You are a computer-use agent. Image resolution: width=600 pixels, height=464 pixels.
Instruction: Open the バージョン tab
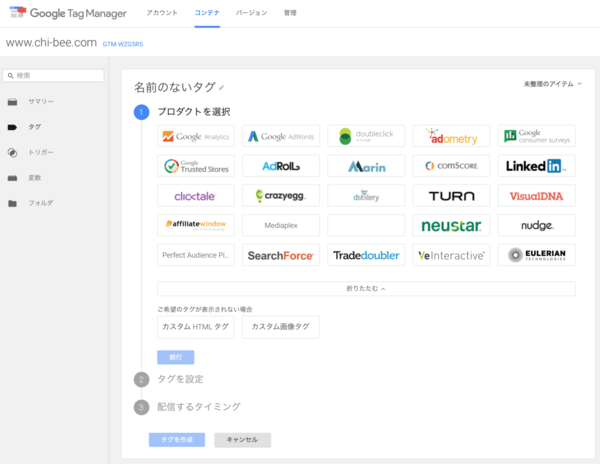pyautogui.click(x=251, y=13)
